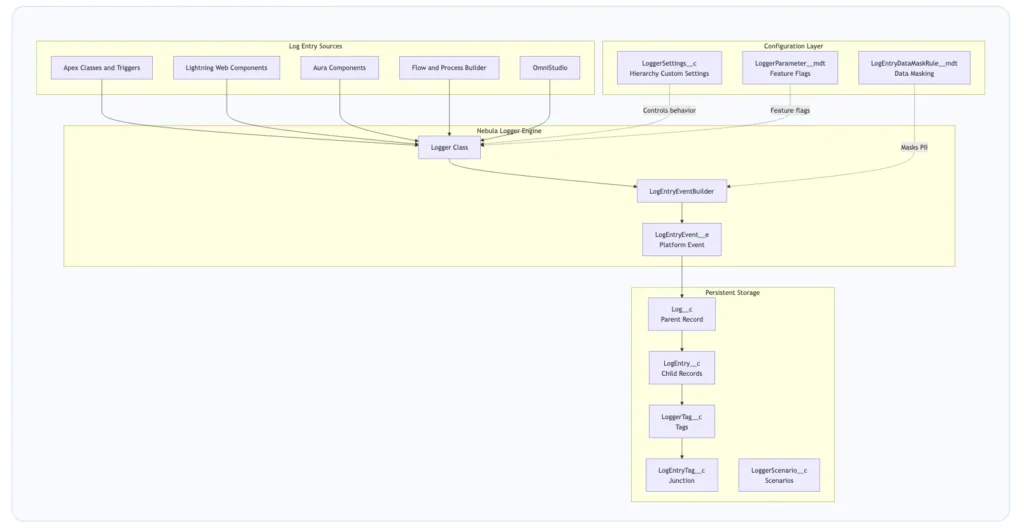Click the LogEntryEvent__e Platform Event node
The width and height of the screenshot is (1024, 530).
[682, 239]
